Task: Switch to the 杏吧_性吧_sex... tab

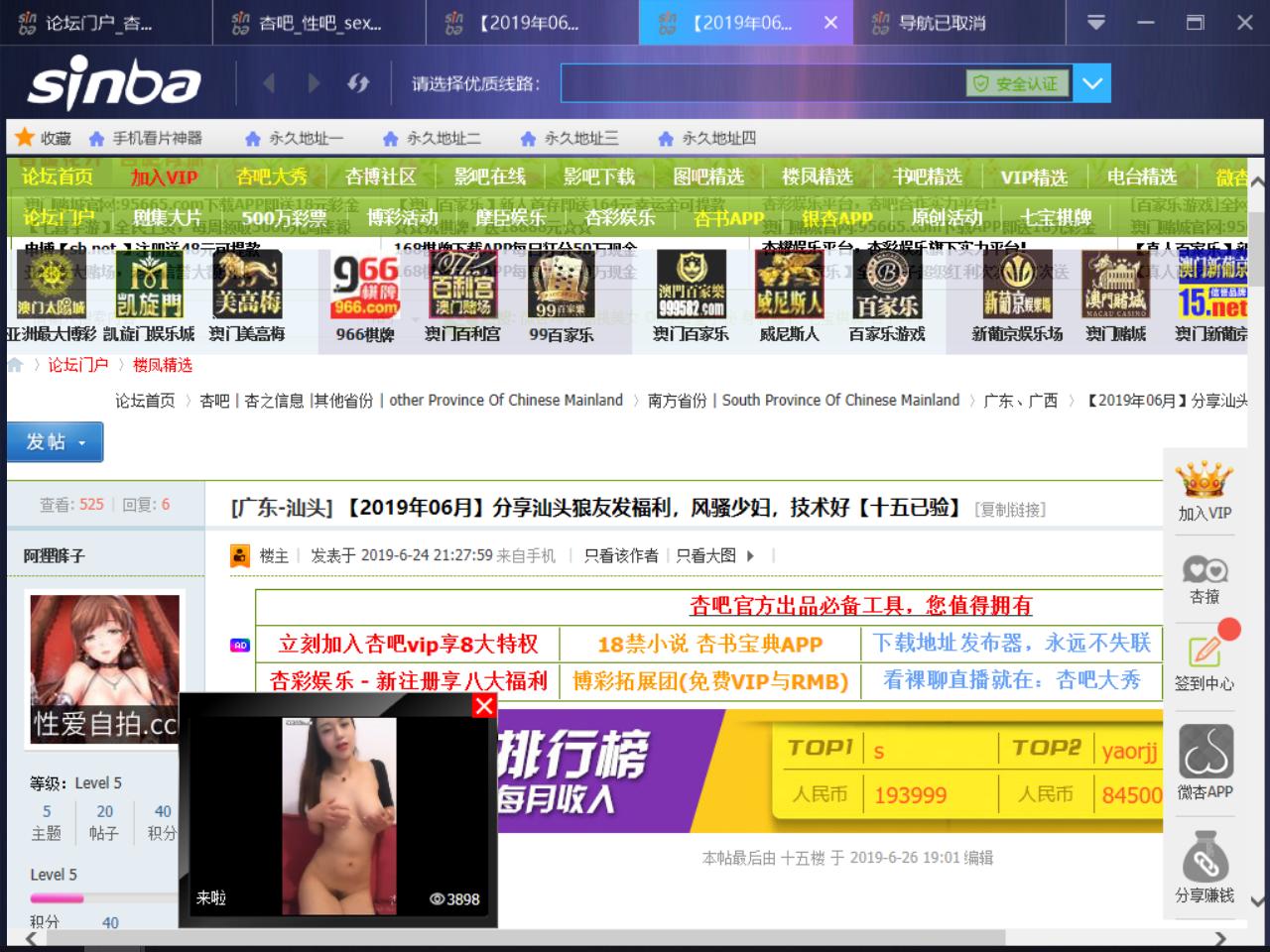Action: click(x=319, y=22)
